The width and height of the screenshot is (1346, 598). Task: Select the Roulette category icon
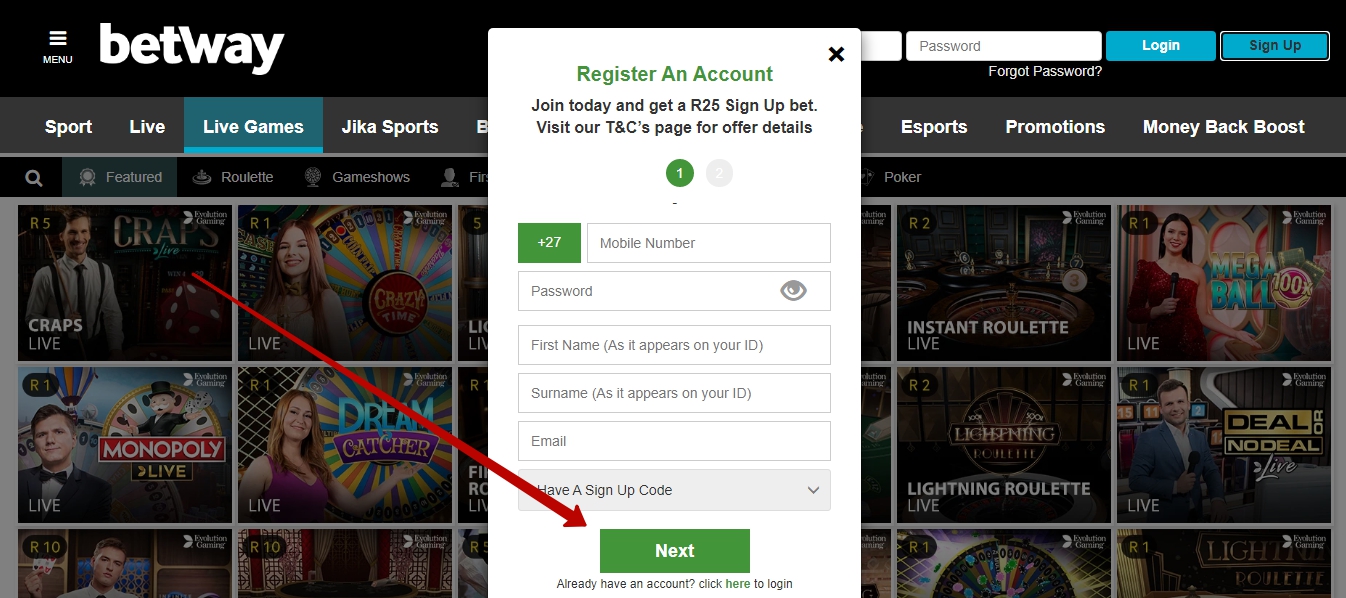coord(202,177)
